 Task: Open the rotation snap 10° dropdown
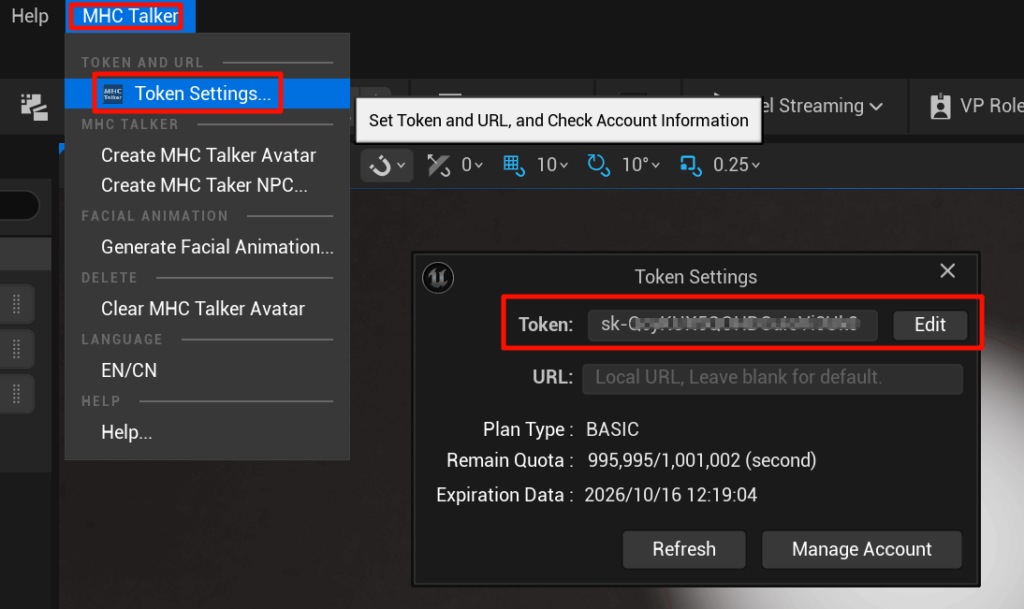click(x=642, y=165)
